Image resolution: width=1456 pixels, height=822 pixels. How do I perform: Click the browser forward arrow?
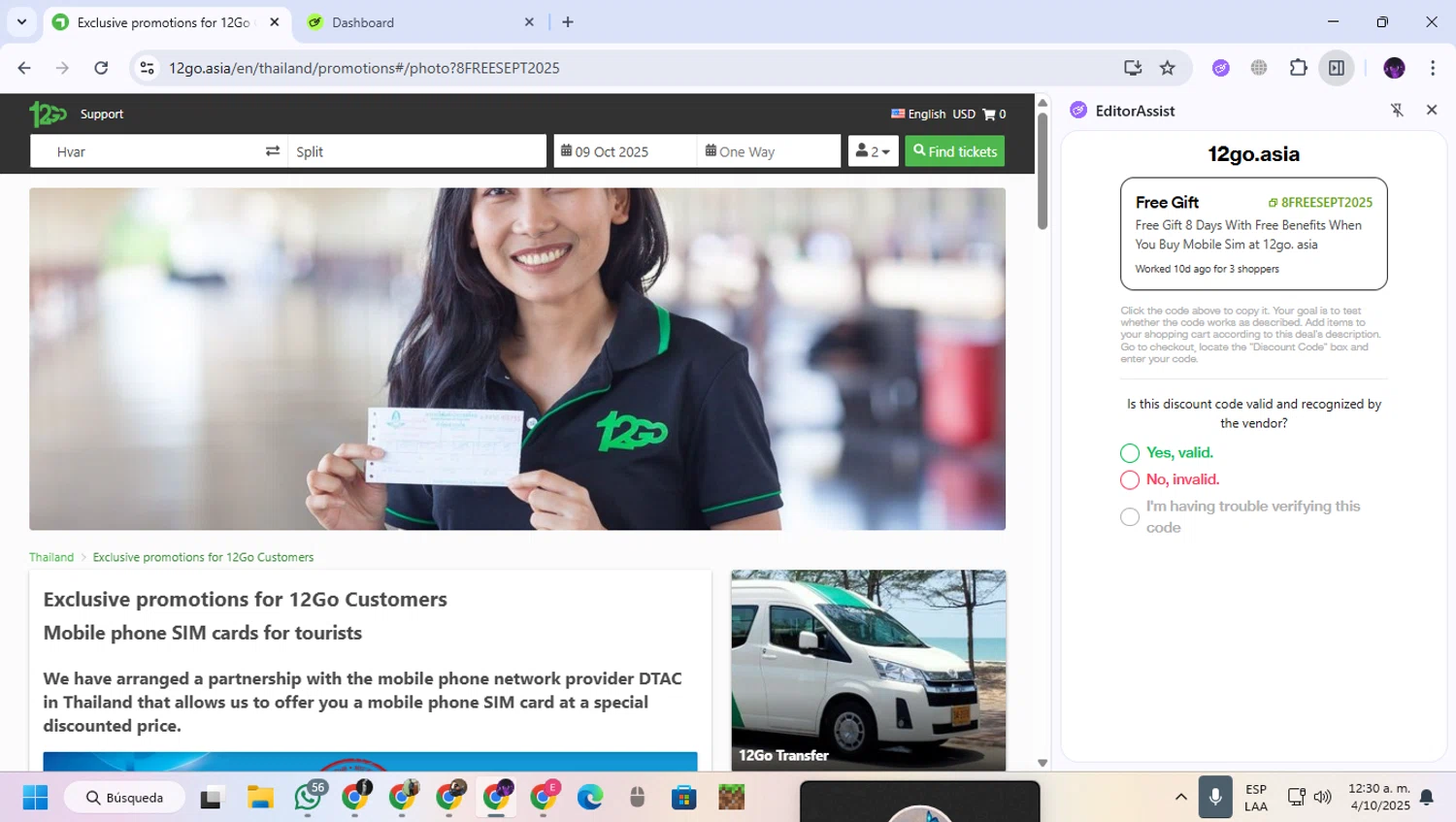[x=62, y=68]
